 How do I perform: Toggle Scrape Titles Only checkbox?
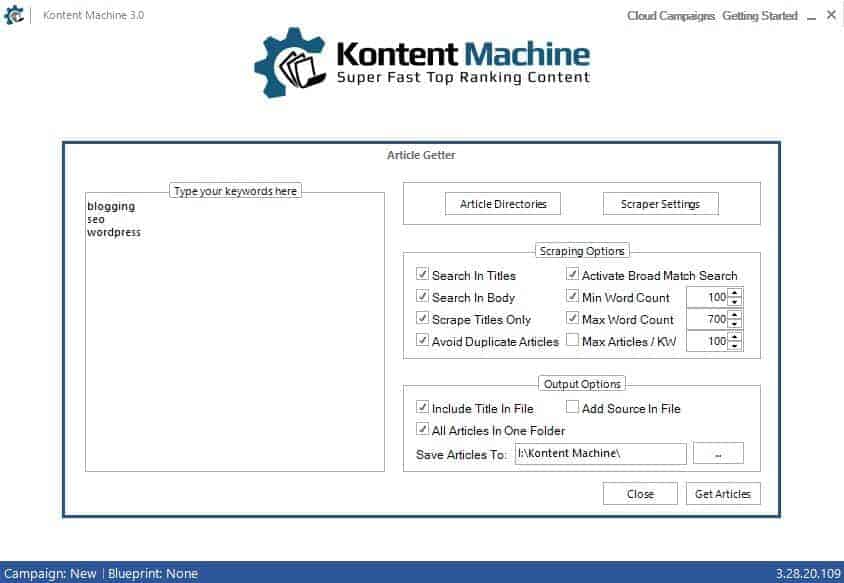click(423, 319)
